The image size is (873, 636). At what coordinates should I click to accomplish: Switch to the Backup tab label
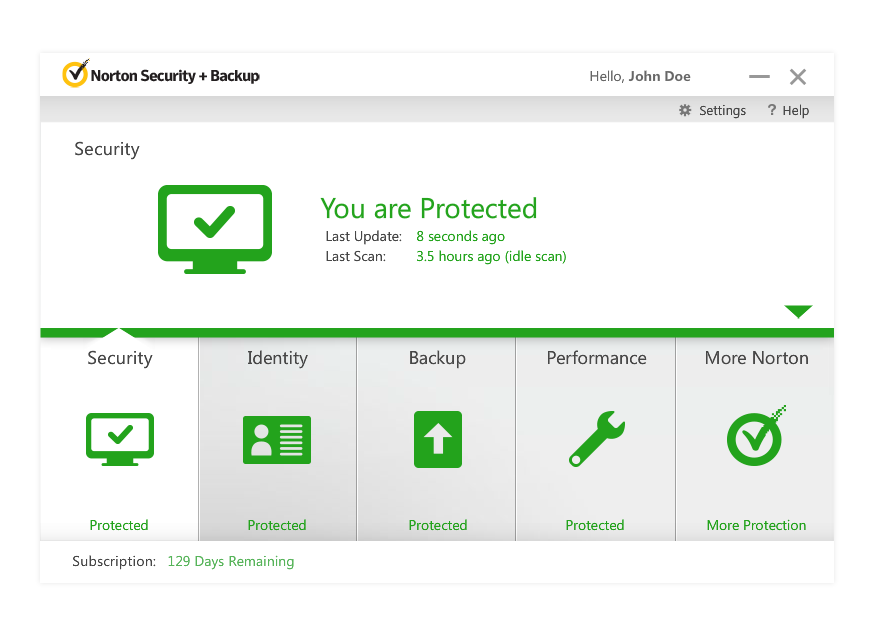coord(437,358)
